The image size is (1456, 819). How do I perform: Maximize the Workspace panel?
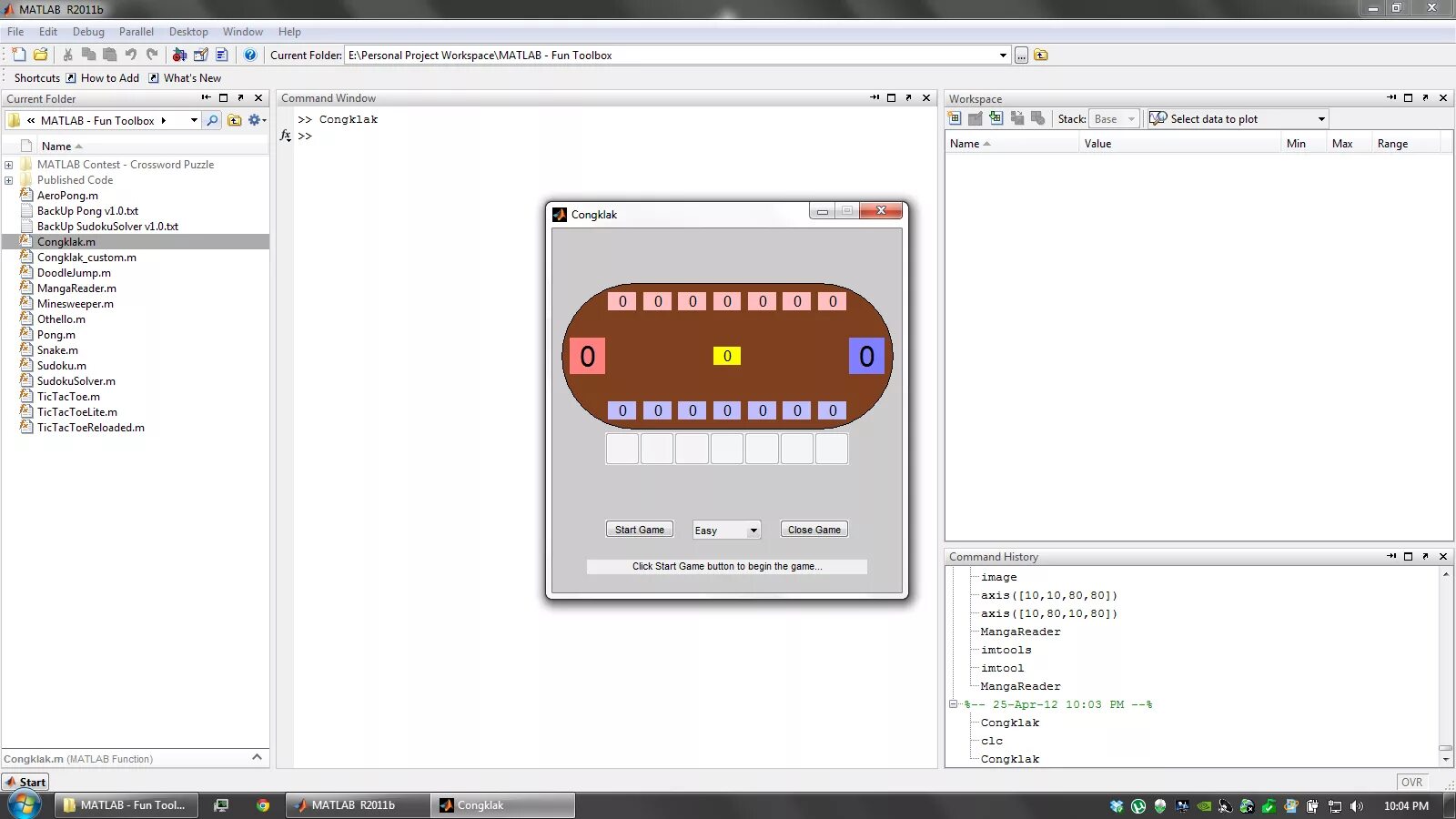(x=1409, y=98)
